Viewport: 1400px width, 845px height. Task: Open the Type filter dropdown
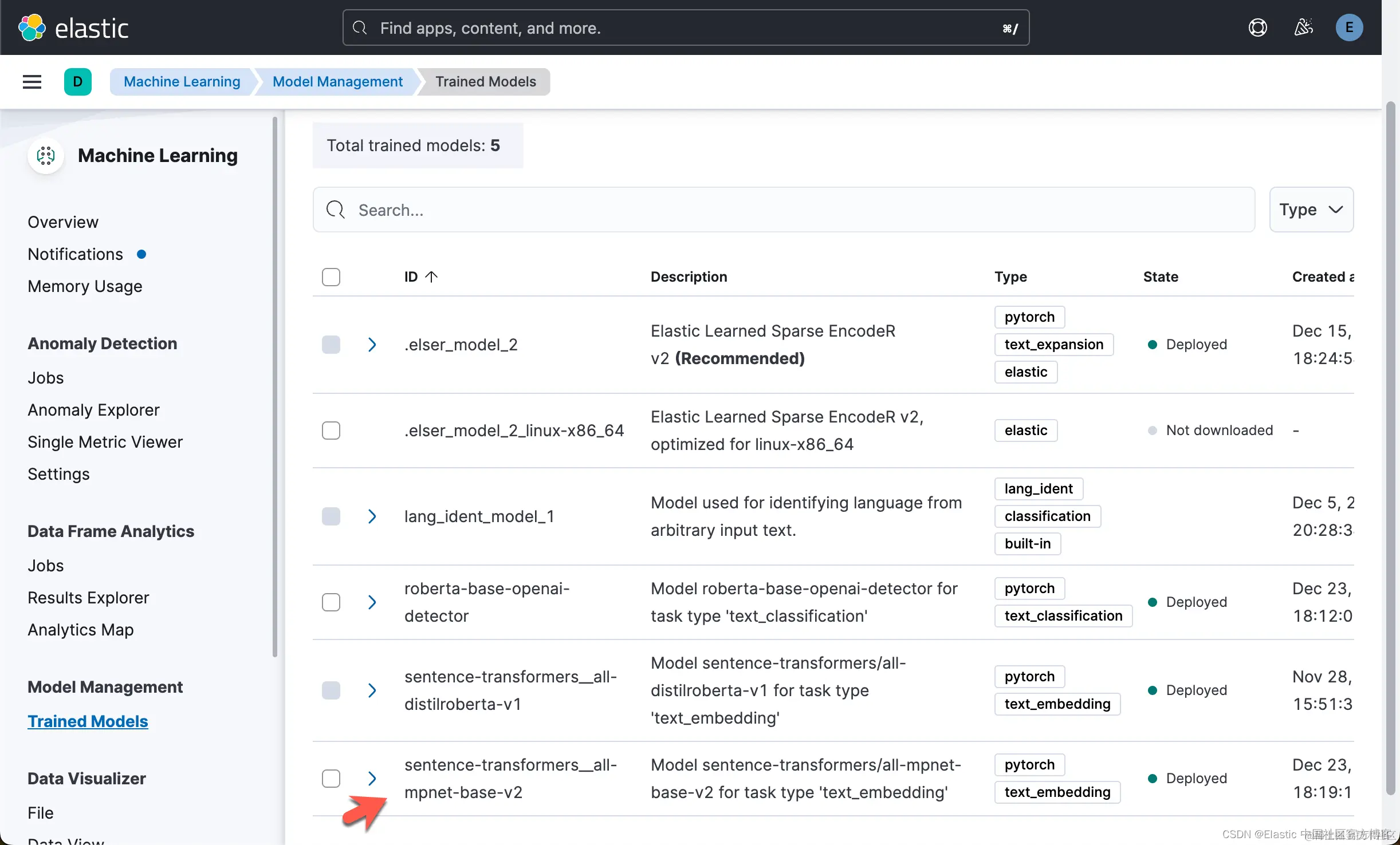click(1311, 210)
